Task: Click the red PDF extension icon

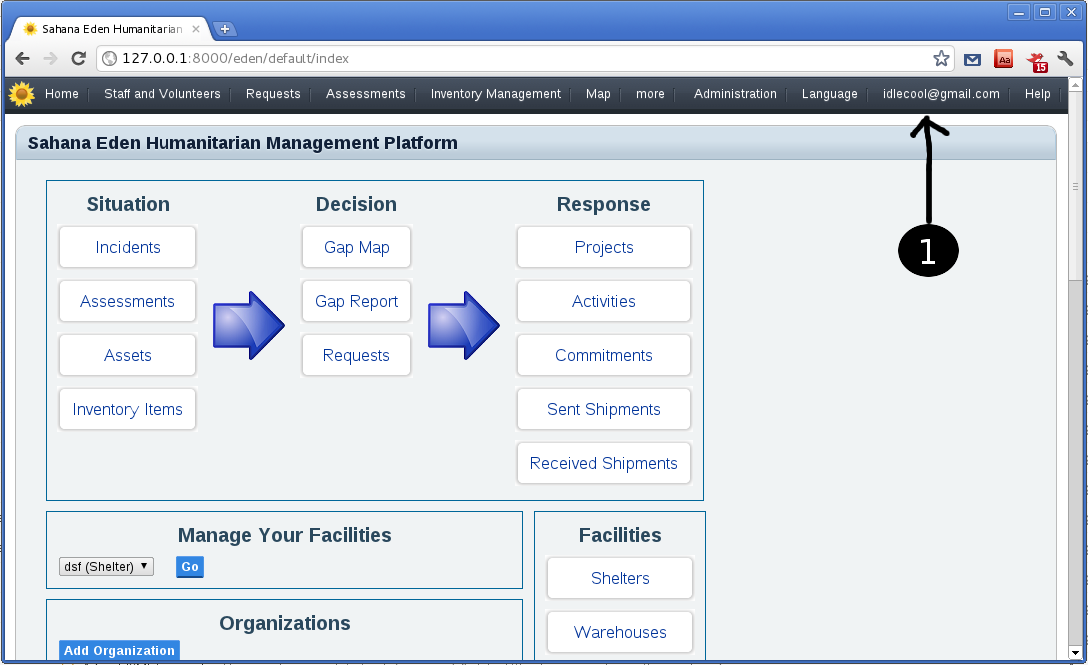Action: click(x=1003, y=59)
